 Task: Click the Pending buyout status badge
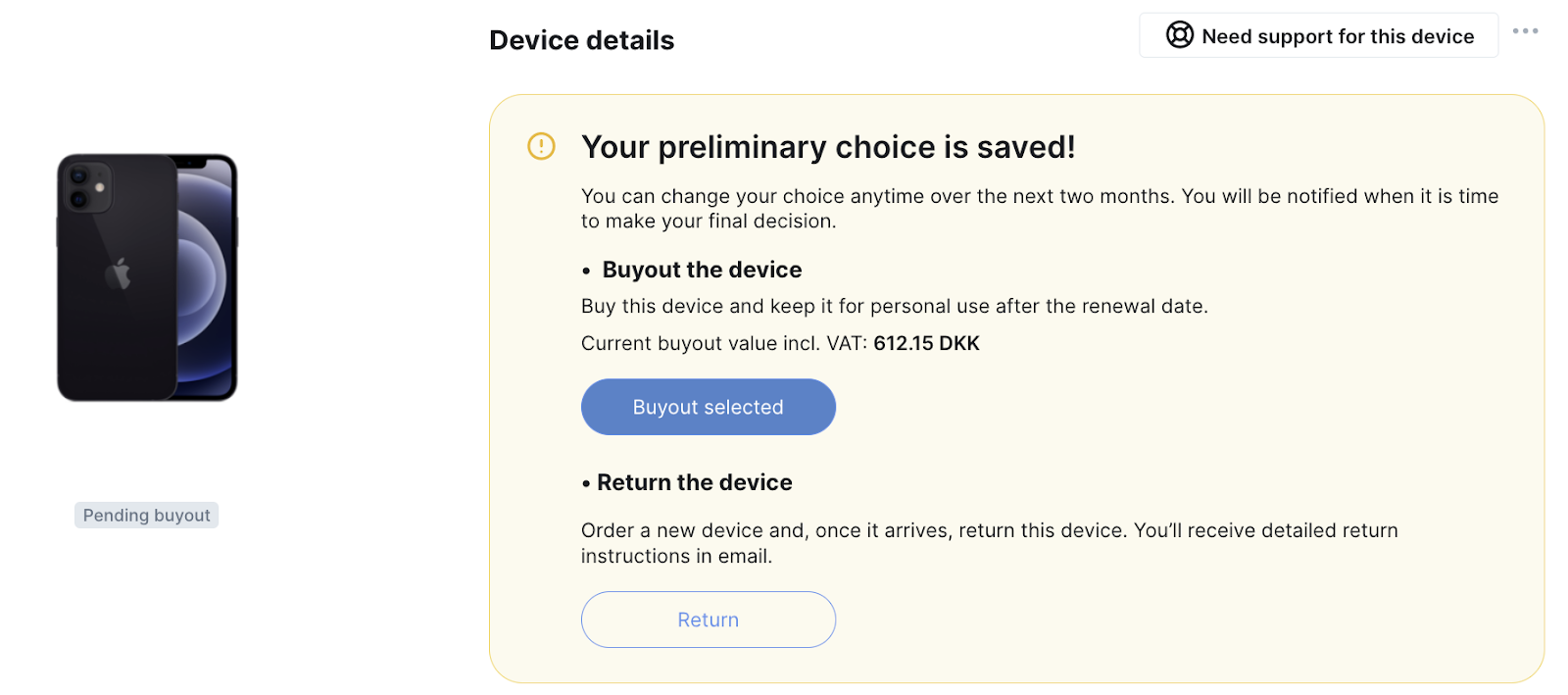coord(146,515)
